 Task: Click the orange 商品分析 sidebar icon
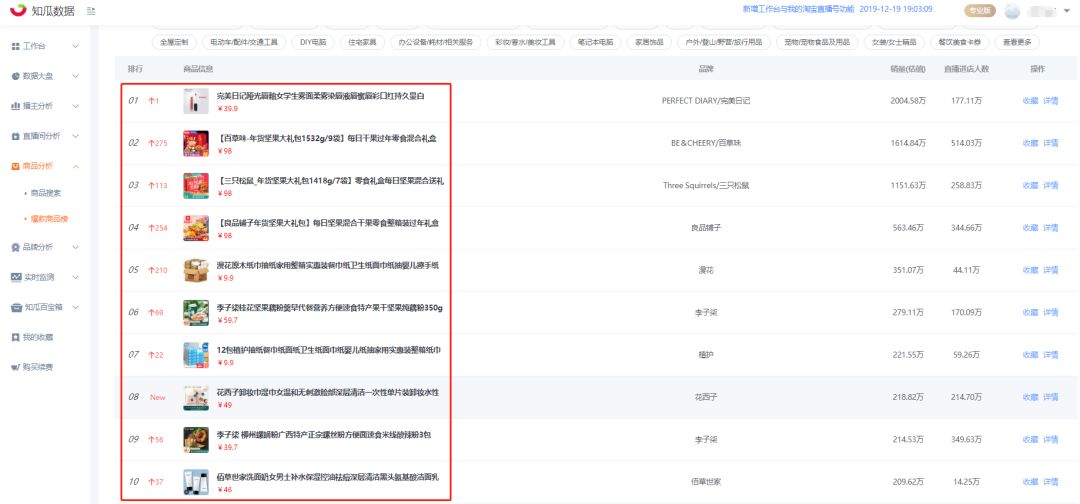(15, 166)
